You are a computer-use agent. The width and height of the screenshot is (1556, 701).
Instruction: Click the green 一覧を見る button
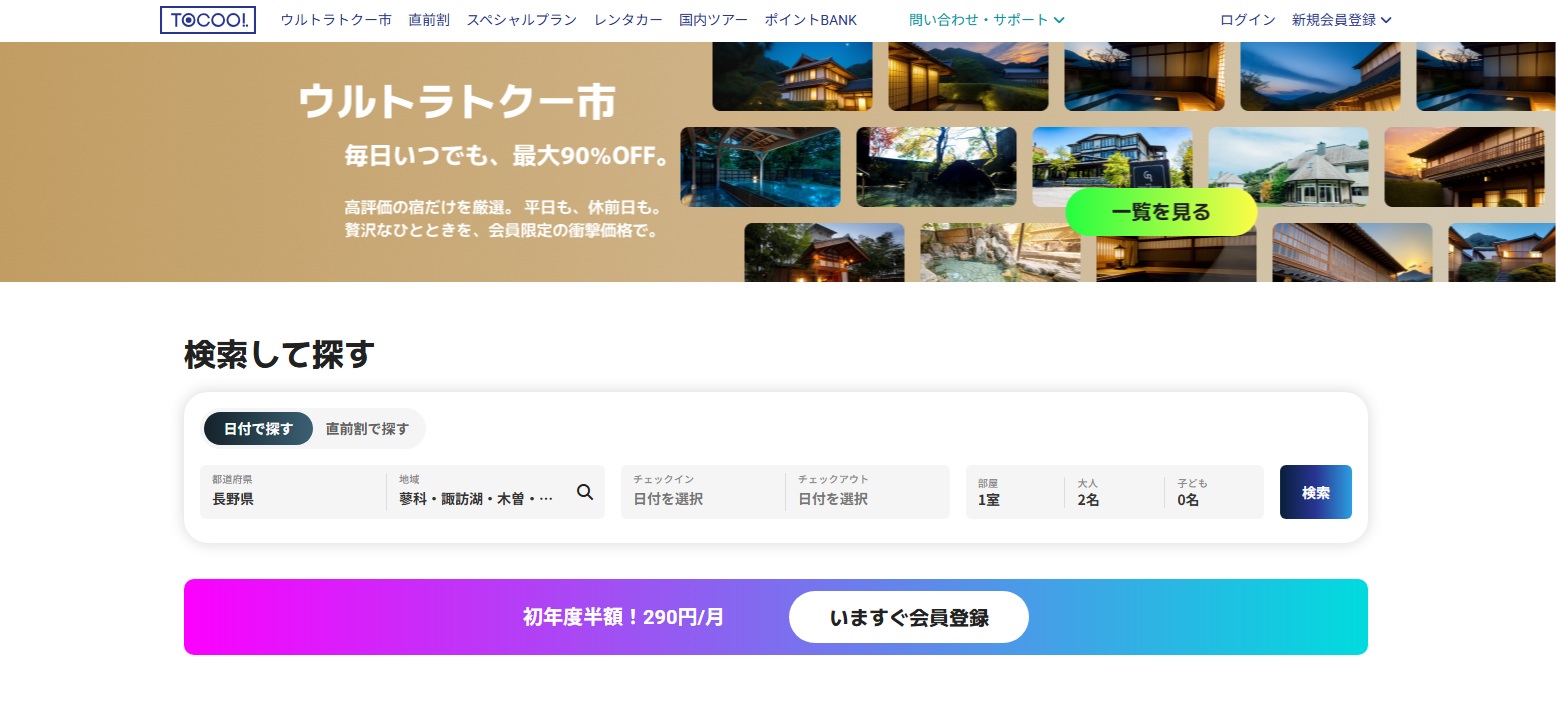[1161, 212]
